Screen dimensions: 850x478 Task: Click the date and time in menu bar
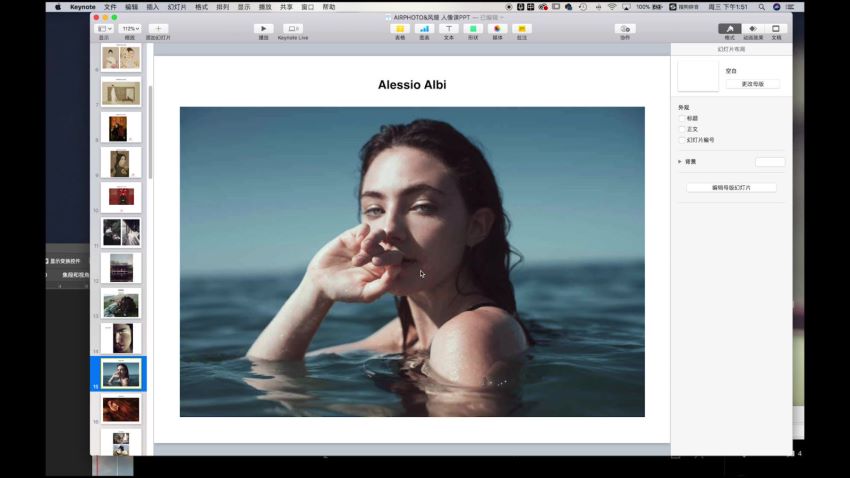727,7
